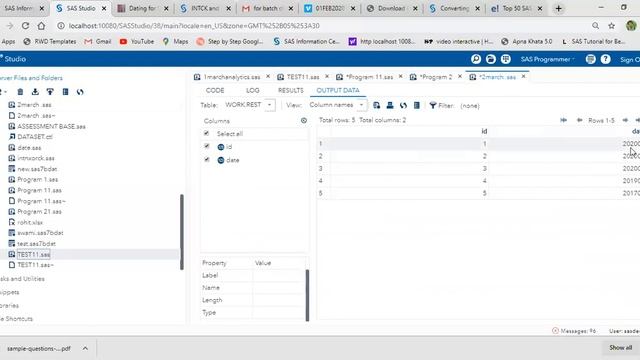Image resolution: width=640 pixels, height=360 pixels.
Task: Toggle the date column checkbox
Action: tap(207, 160)
